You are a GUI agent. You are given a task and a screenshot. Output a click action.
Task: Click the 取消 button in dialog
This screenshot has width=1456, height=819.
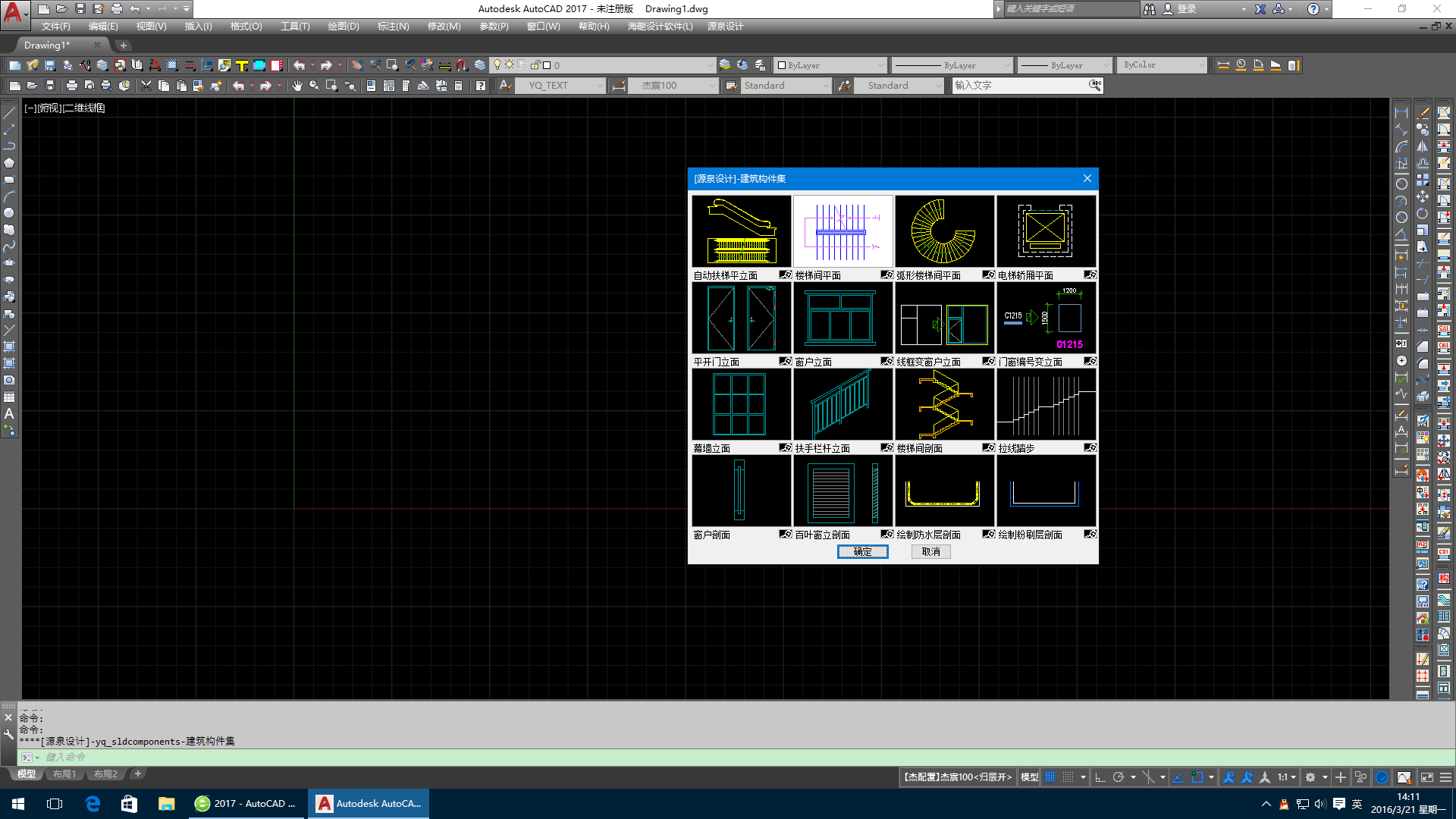tap(930, 552)
